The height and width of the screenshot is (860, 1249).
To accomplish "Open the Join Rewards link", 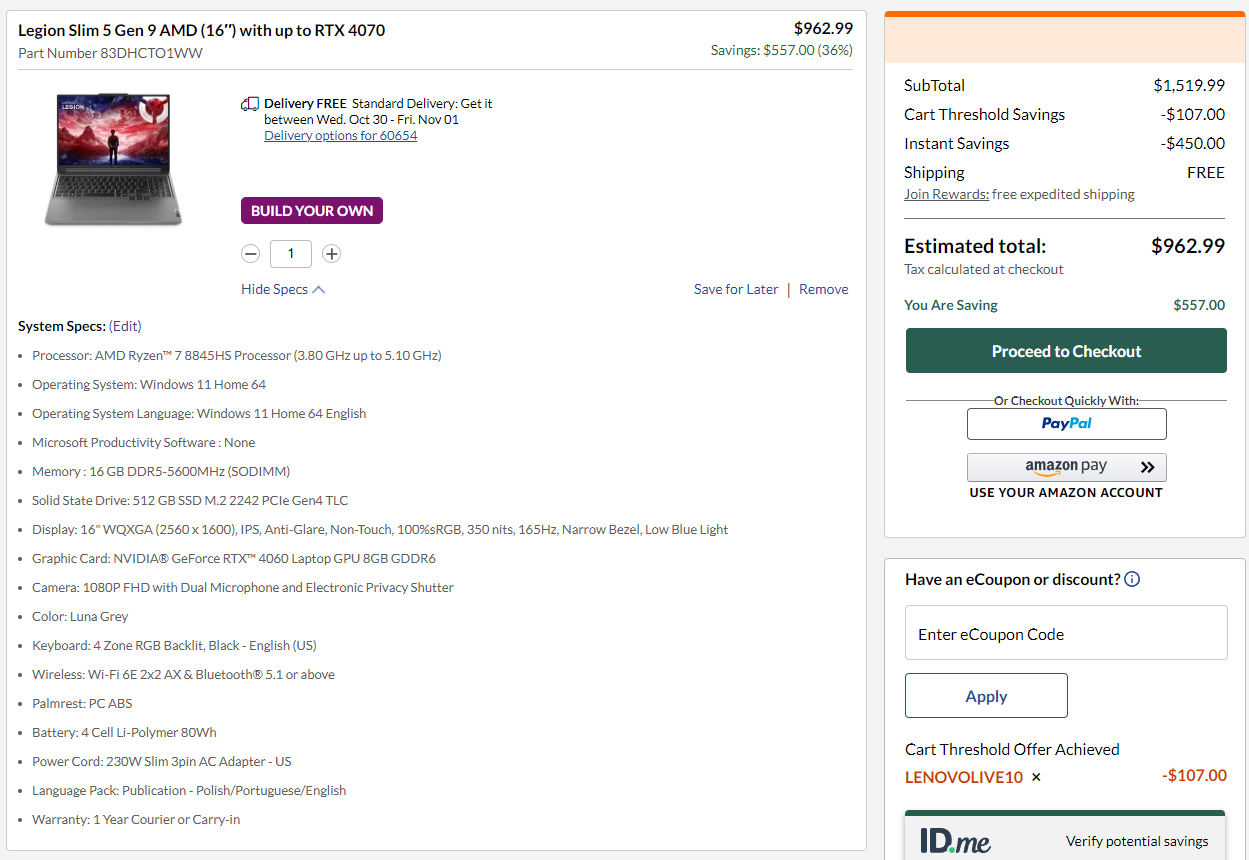I will pos(946,194).
